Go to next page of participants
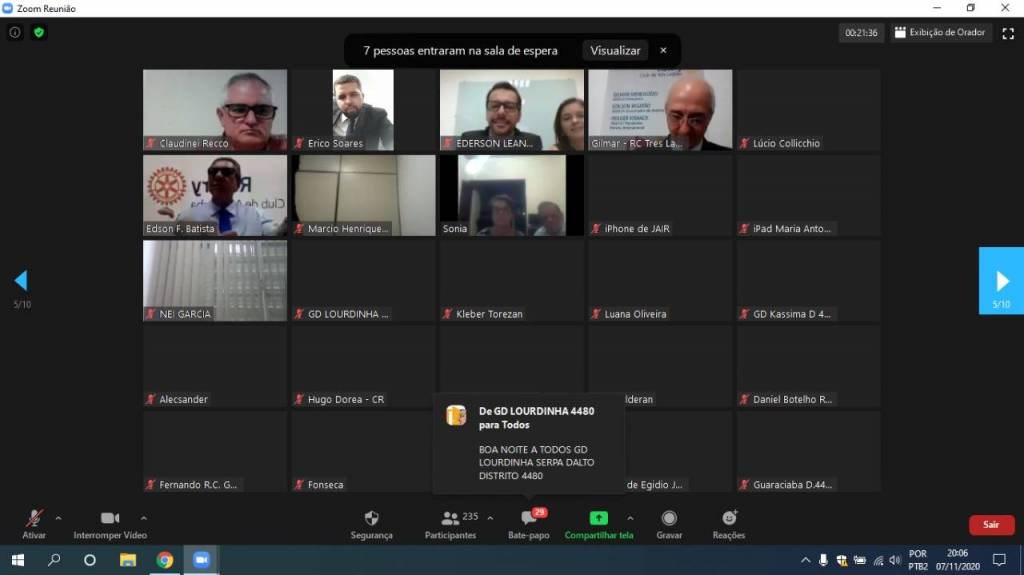The height and width of the screenshot is (575, 1024). [x=1002, y=281]
